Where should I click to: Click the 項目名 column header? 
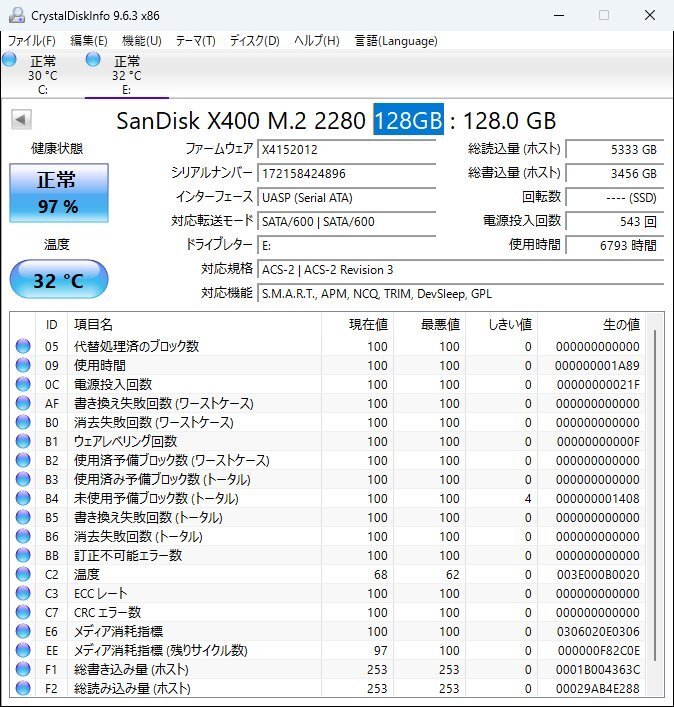click(194, 324)
